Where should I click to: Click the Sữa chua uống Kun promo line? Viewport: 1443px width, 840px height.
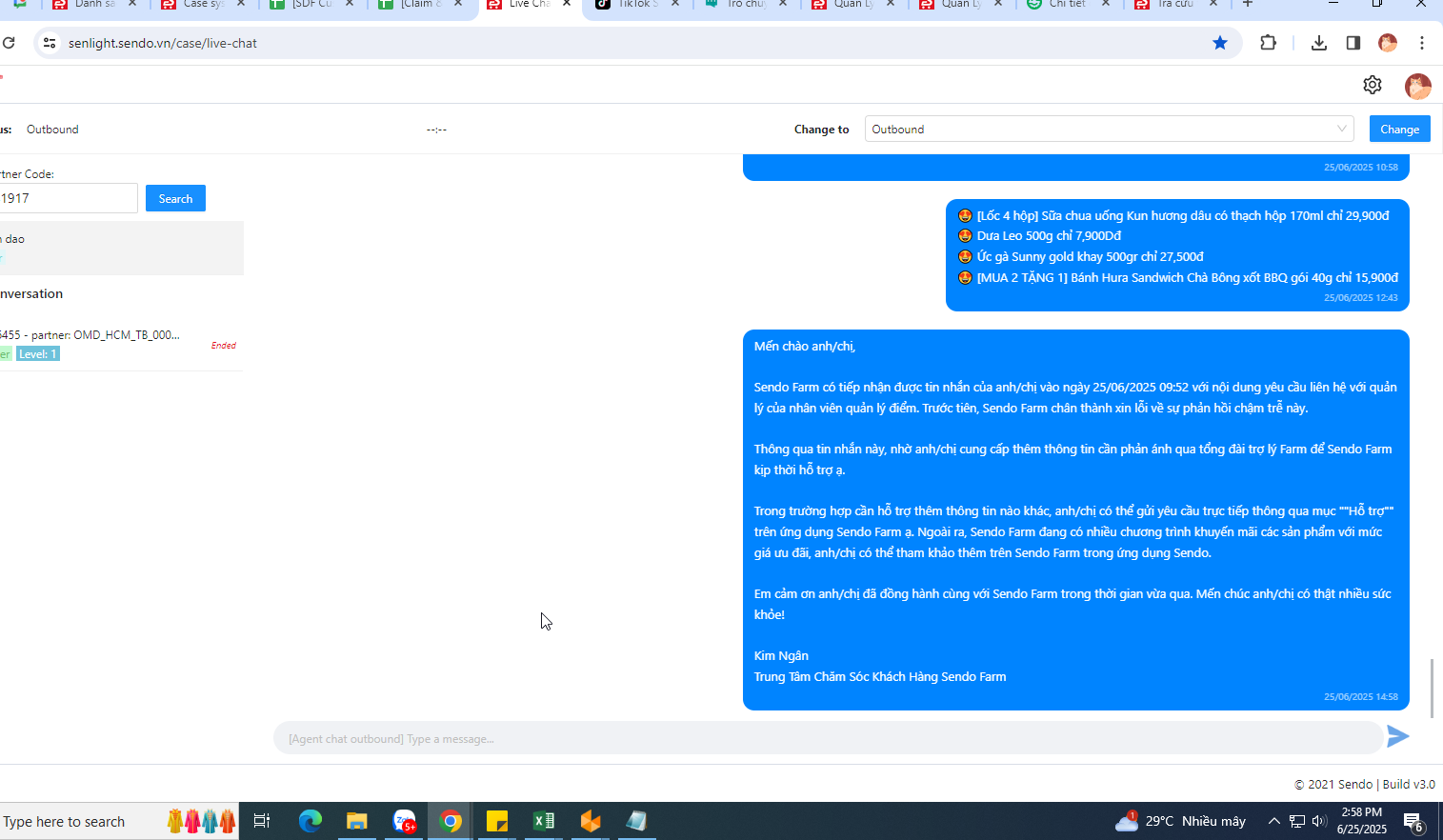(1173, 216)
